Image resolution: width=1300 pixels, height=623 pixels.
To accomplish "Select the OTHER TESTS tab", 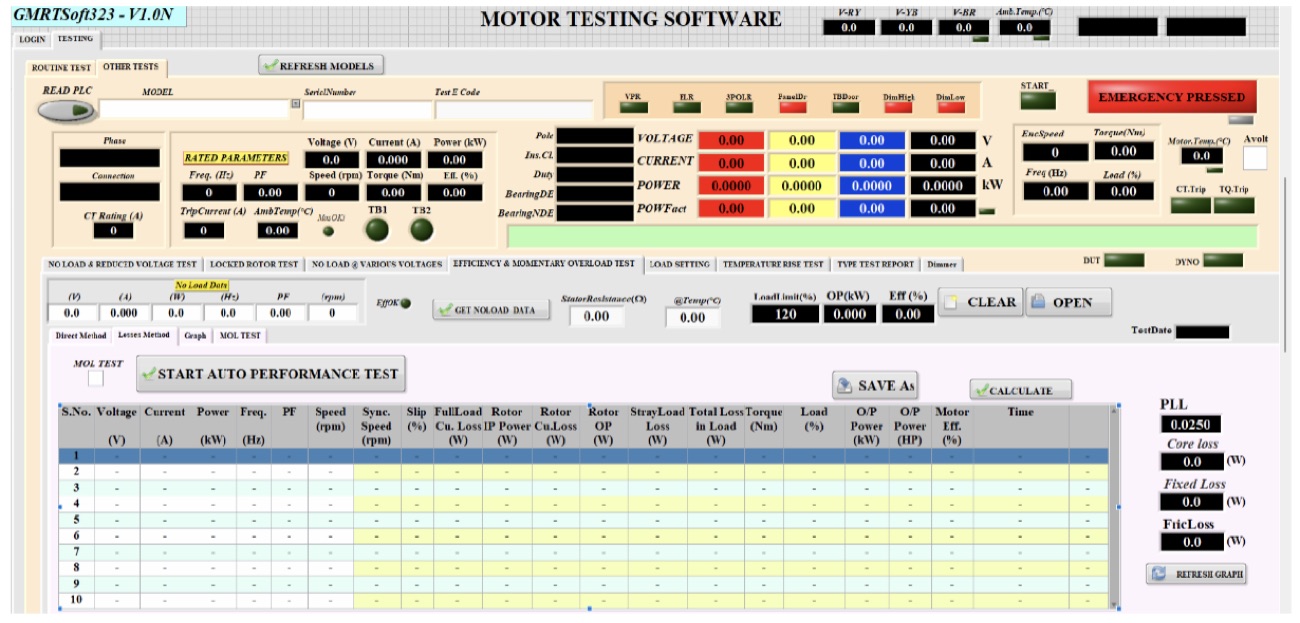I will pos(131,67).
